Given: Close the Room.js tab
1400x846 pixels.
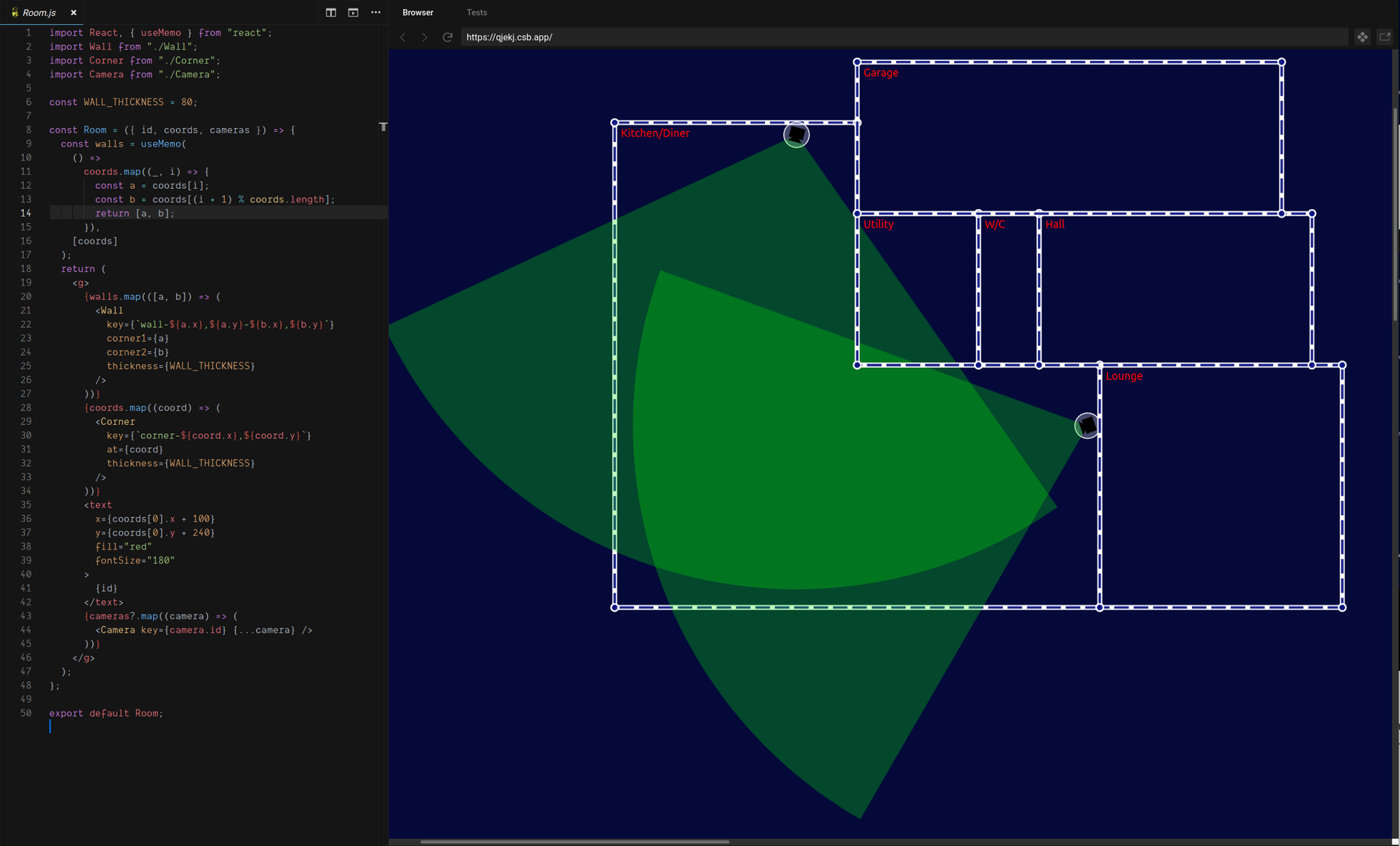Looking at the screenshot, I should click(73, 13).
